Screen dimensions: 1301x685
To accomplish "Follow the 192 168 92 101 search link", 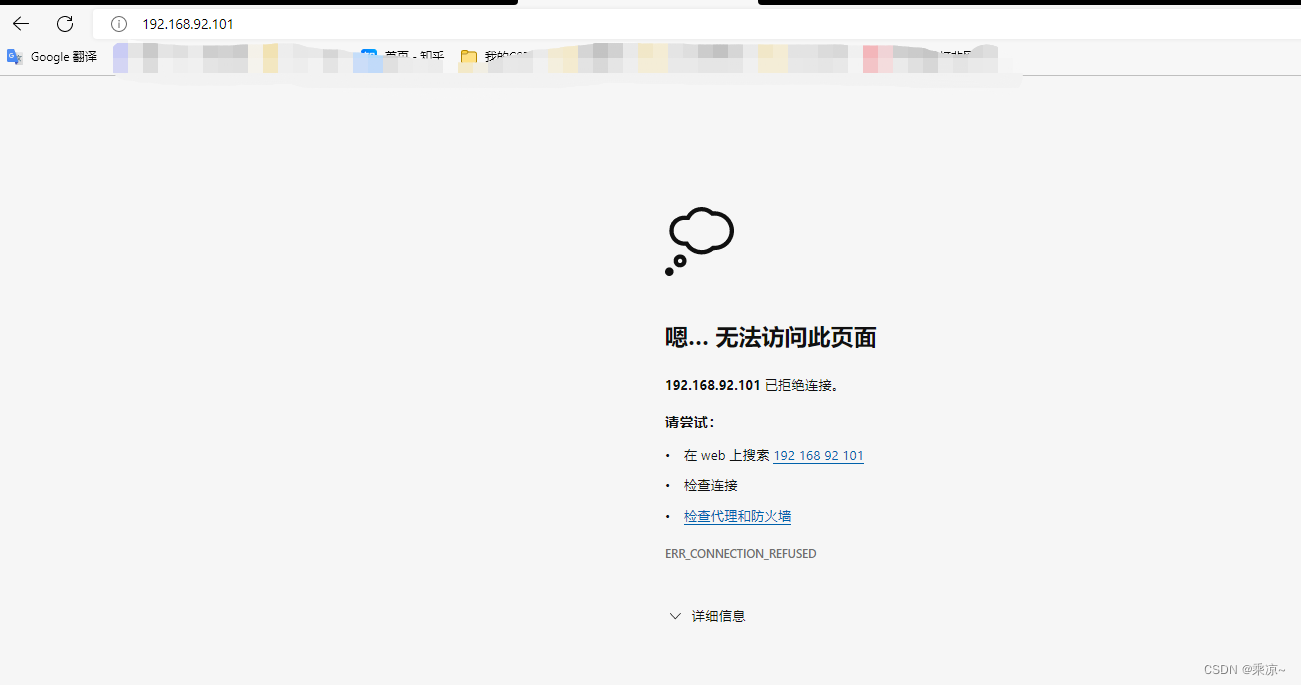I will tap(818, 455).
